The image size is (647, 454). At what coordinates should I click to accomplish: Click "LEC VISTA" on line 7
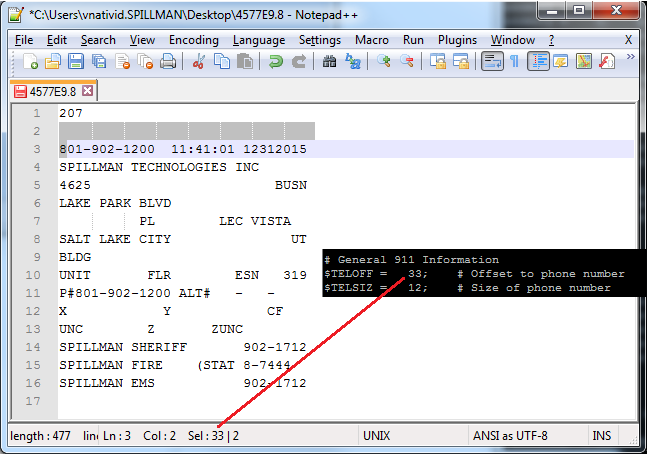(x=255, y=221)
